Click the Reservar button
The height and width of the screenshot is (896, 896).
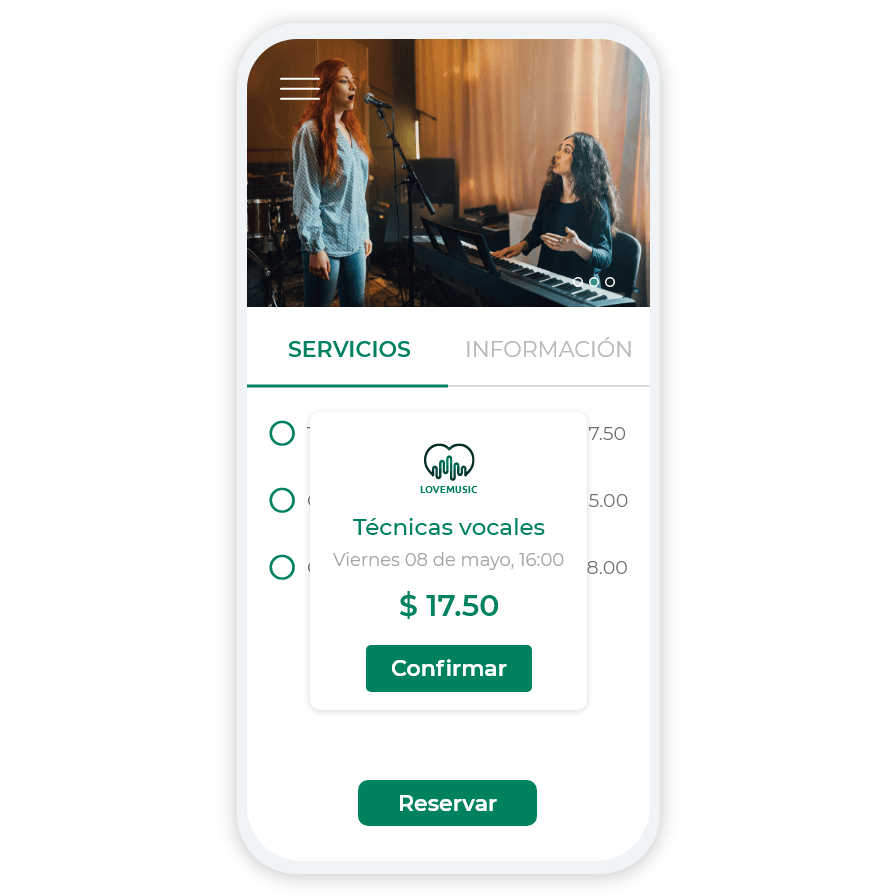coord(447,803)
